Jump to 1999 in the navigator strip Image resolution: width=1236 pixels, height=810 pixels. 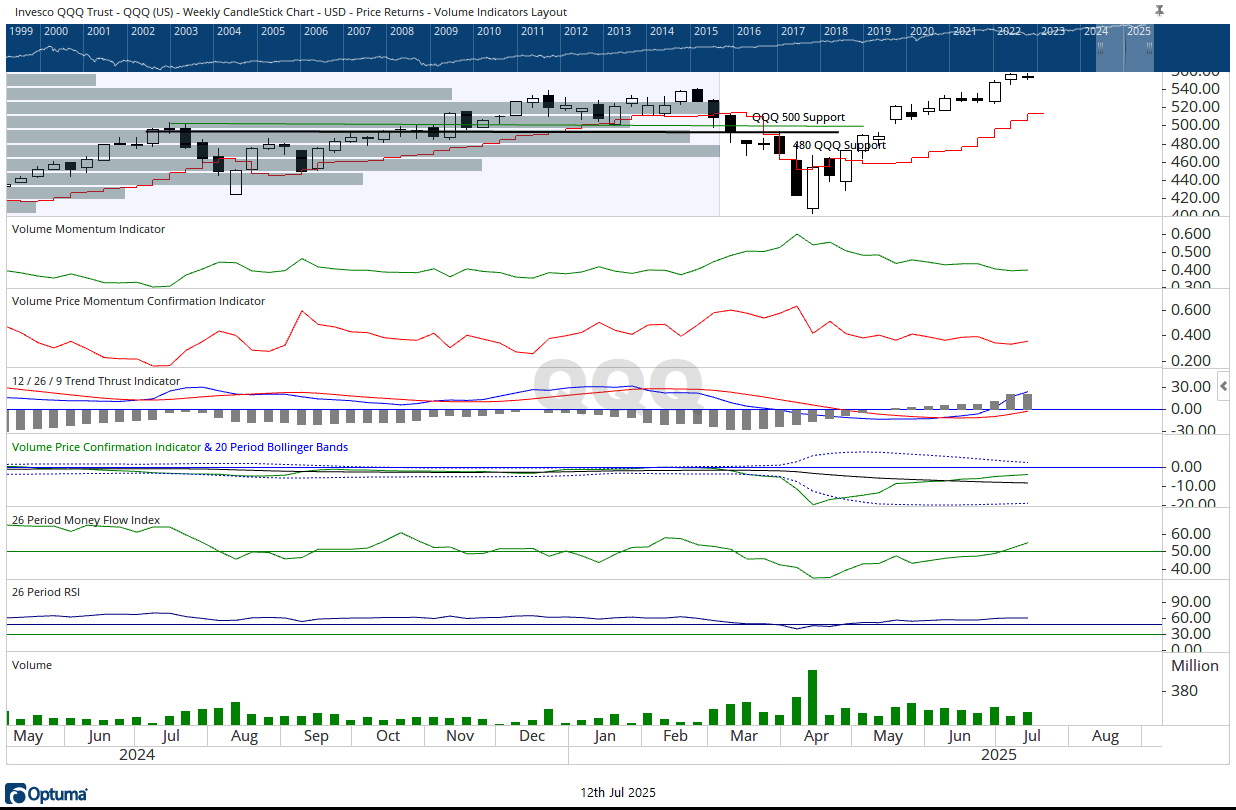(21, 31)
